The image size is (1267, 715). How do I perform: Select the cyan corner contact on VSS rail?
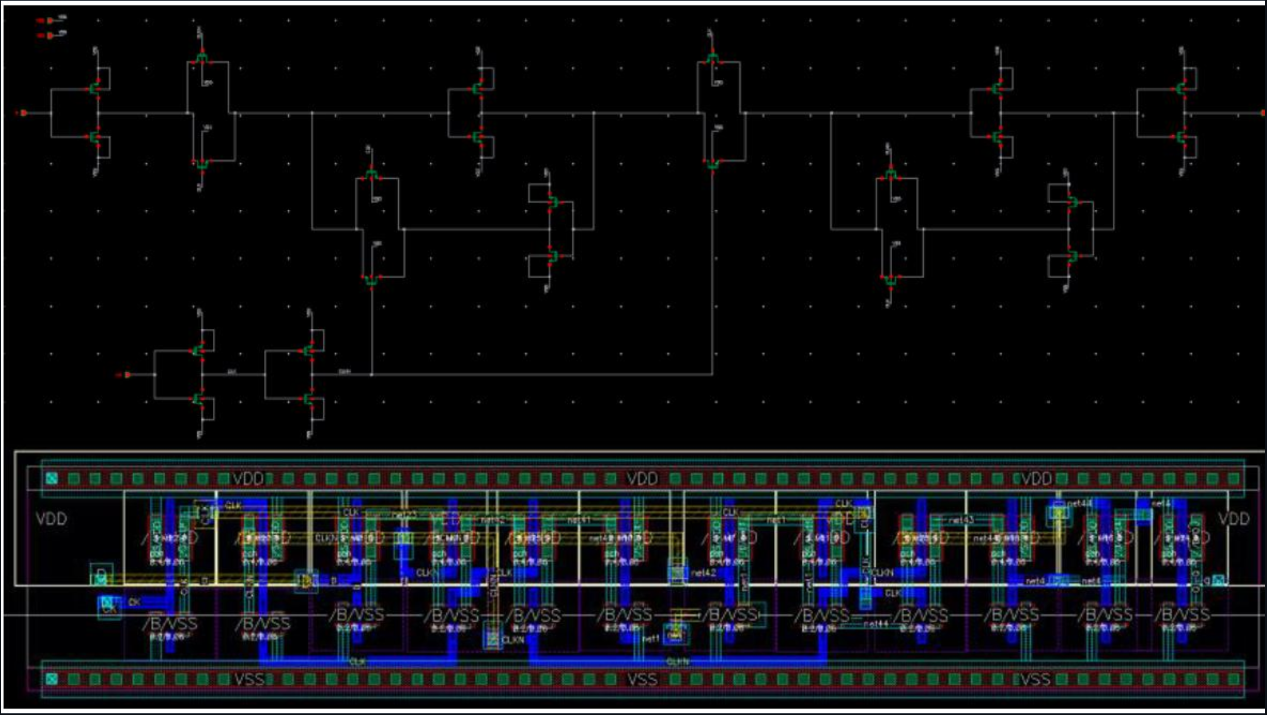(52, 680)
